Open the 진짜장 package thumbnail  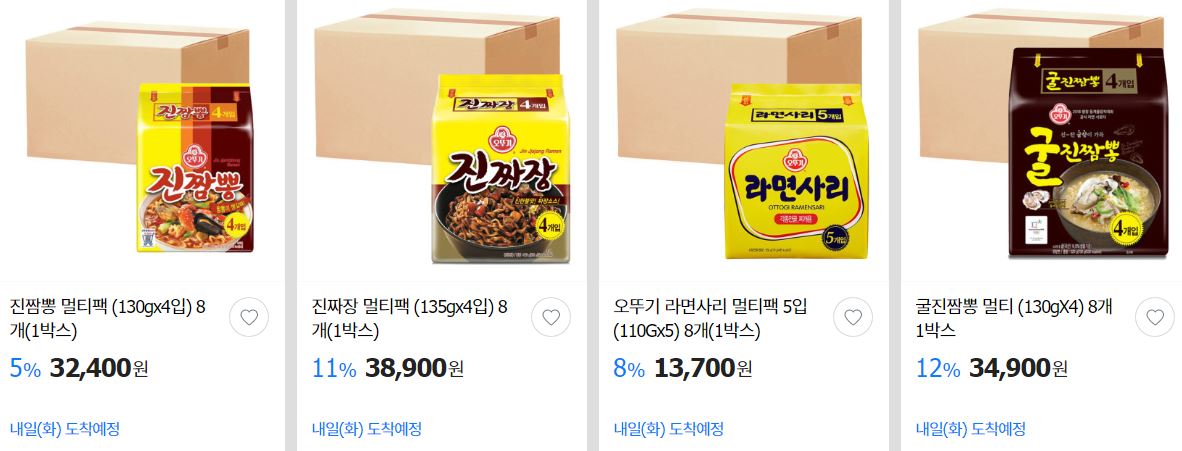point(441,140)
